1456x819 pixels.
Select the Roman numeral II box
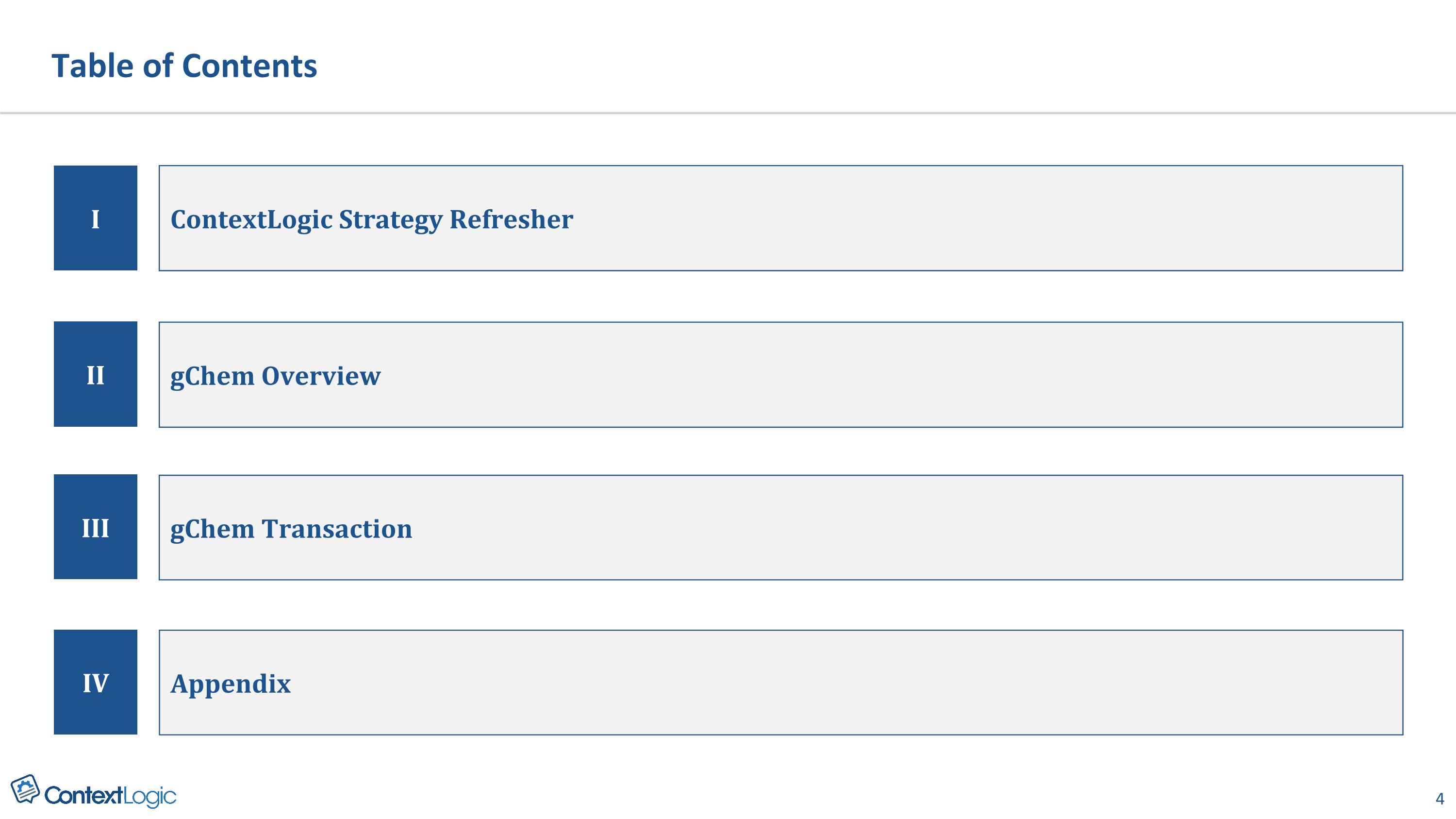[x=96, y=374]
